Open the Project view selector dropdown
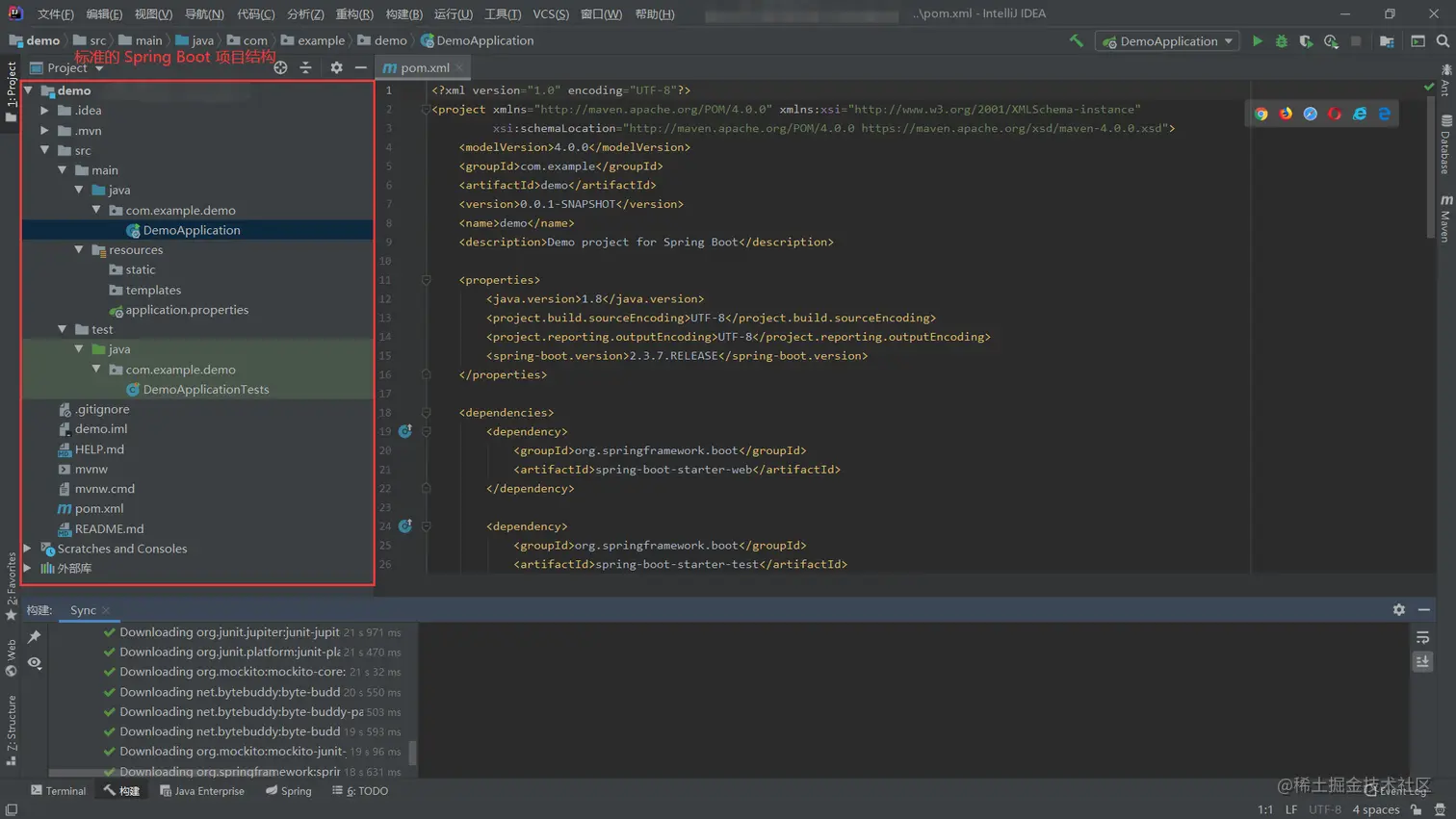This screenshot has width=1456, height=819. click(67, 67)
